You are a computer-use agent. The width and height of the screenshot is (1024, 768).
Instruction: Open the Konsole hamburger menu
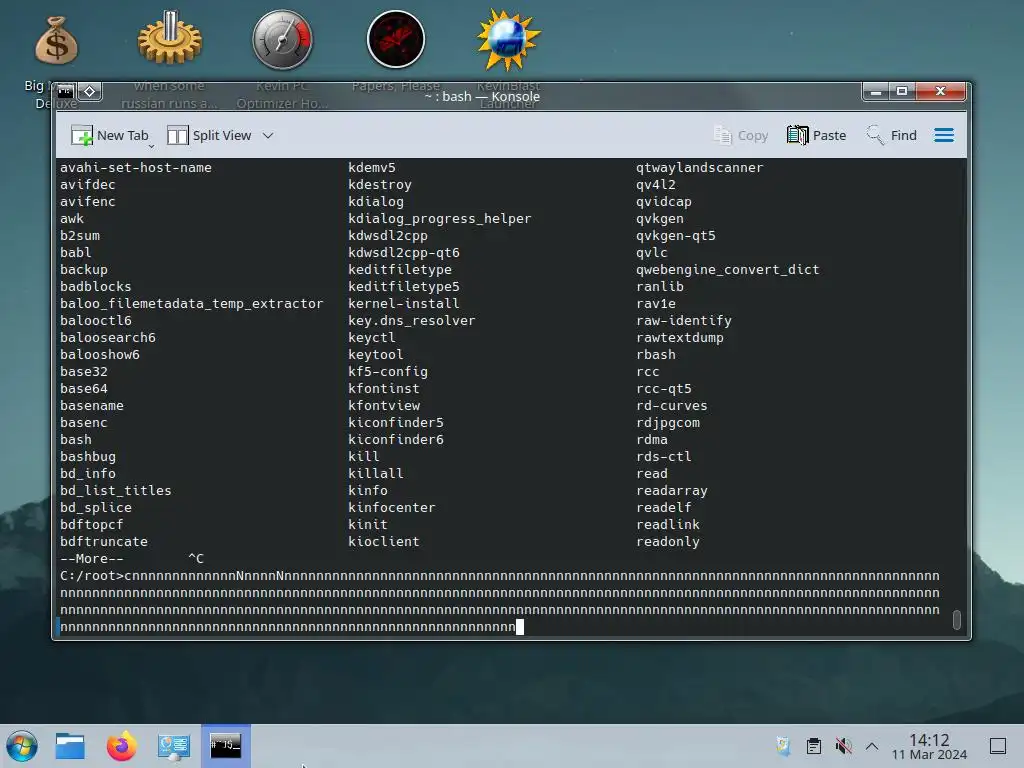coord(944,135)
